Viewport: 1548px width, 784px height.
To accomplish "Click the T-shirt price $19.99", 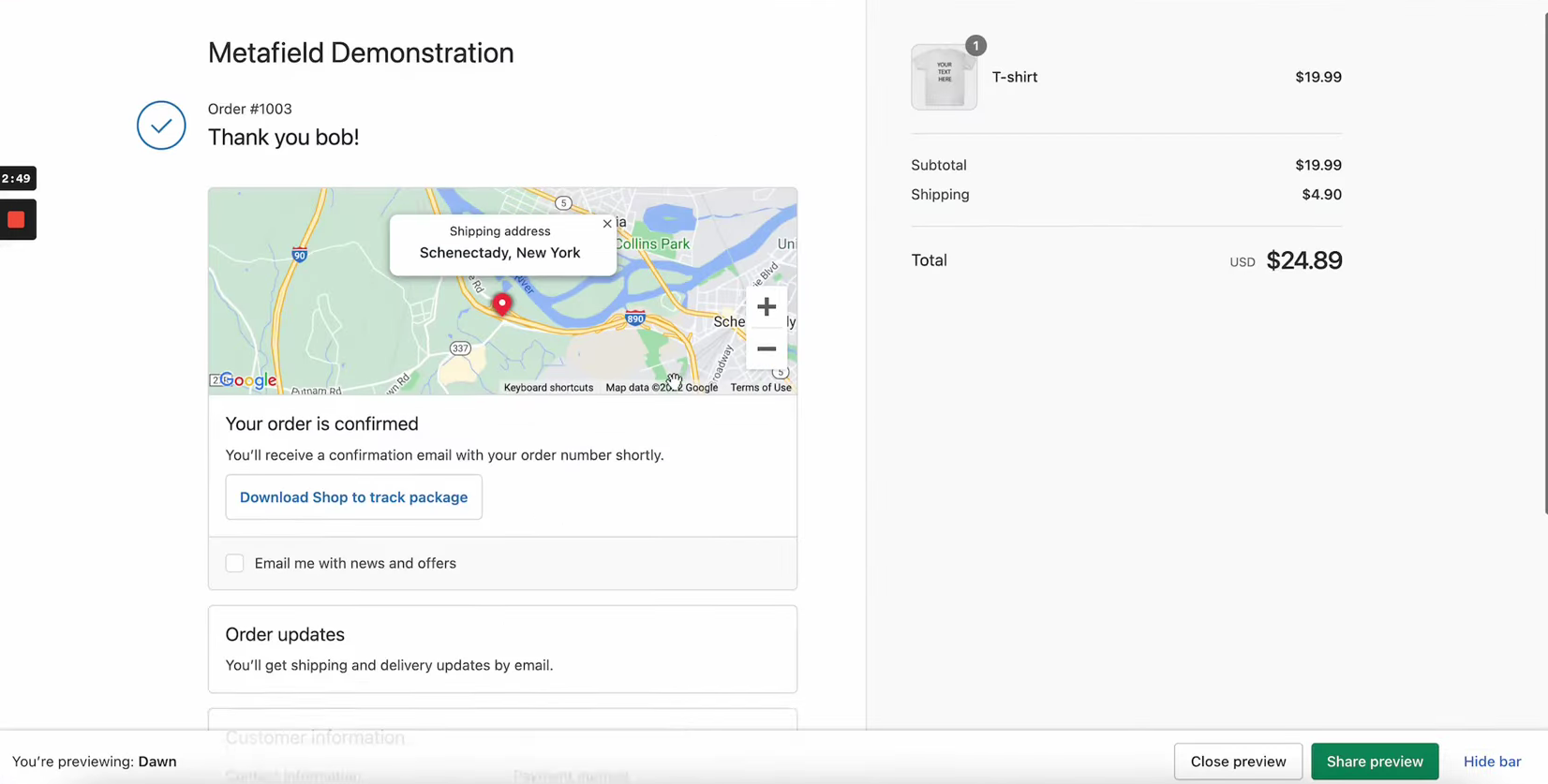I will pos(1318,77).
